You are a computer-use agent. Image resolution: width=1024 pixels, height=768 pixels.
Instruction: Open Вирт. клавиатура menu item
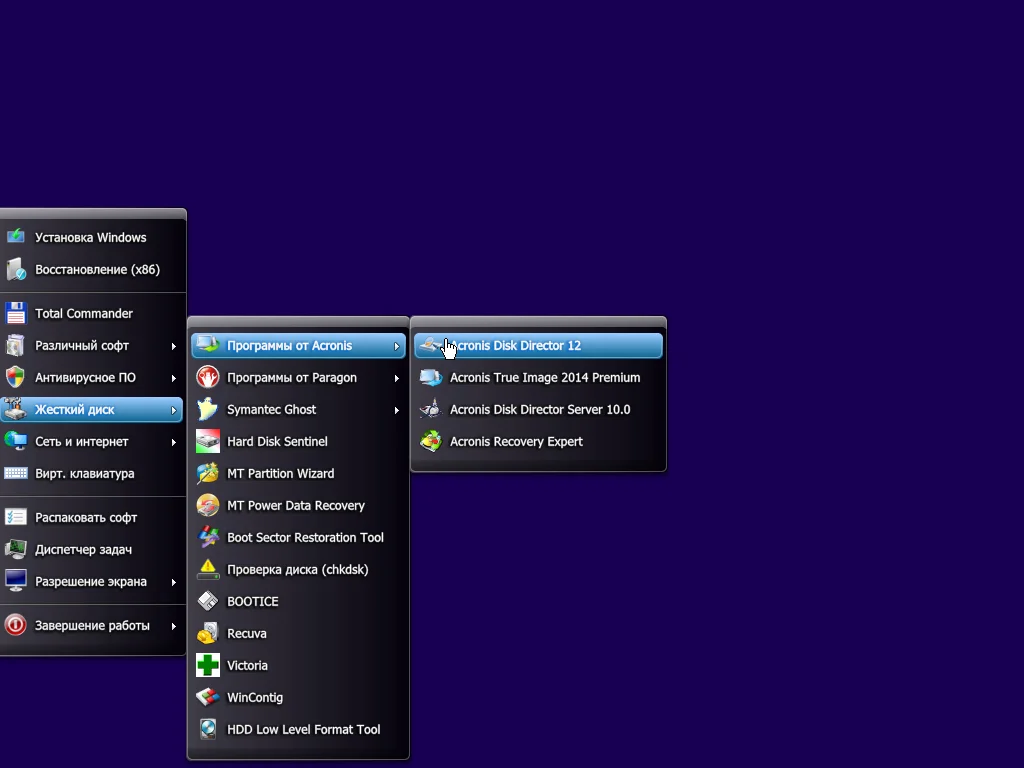point(84,473)
